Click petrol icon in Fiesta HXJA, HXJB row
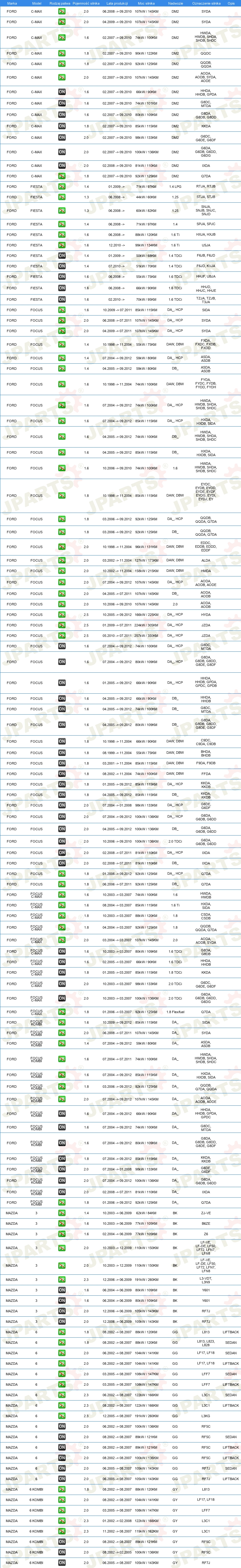The width and height of the screenshot is (241, 1568). [61, 234]
